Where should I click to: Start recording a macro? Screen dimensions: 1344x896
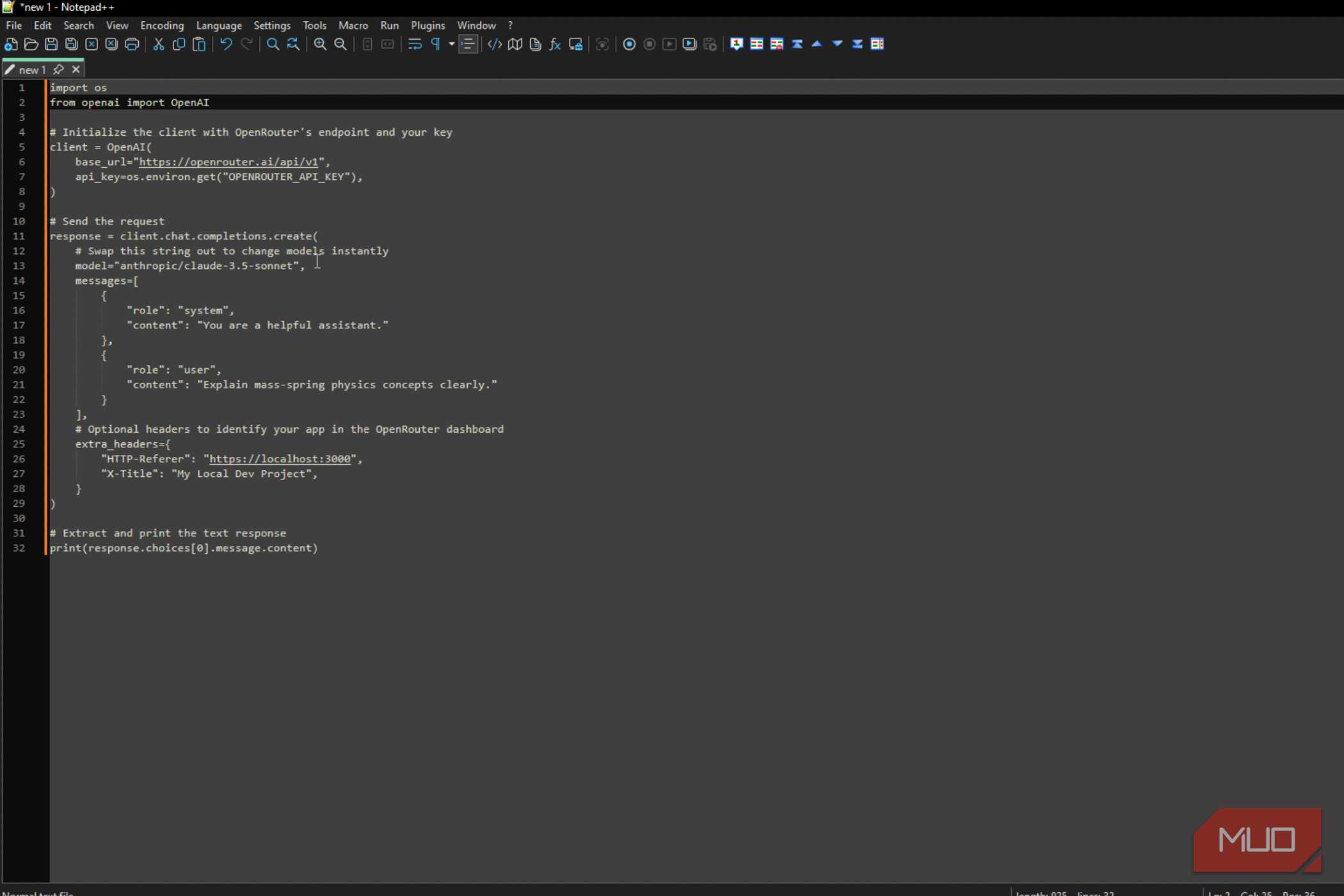[629, 44]
